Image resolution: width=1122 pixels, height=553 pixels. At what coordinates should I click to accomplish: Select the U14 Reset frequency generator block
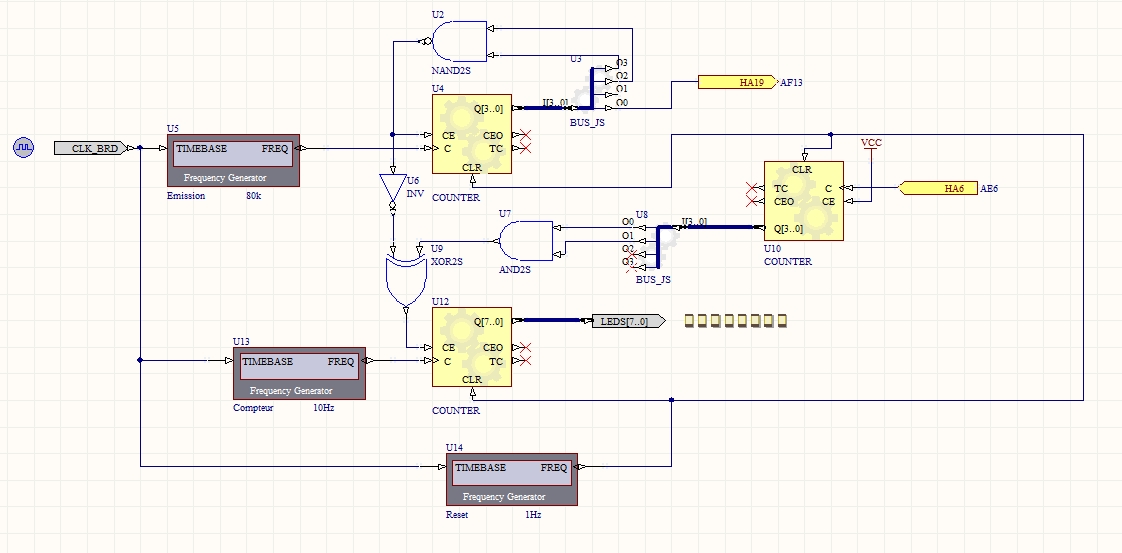(511, 479)
